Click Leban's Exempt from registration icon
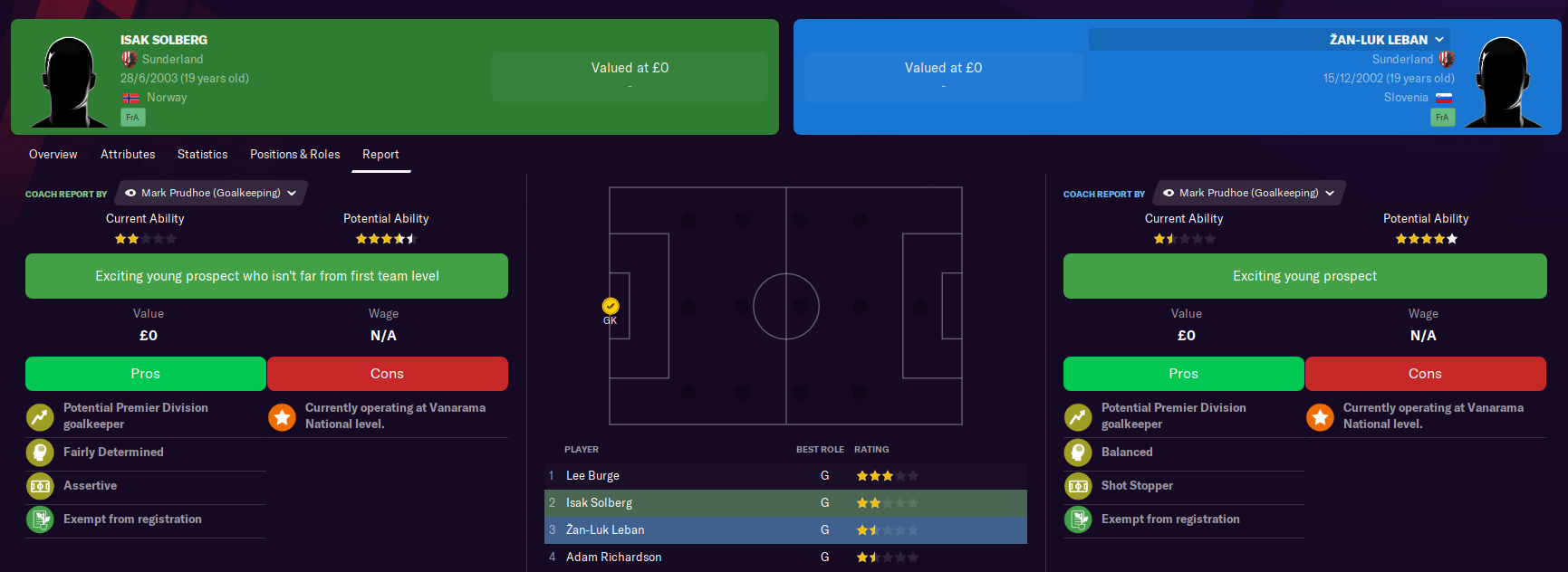This screenshot has width=1568, height=572. pos(1078,520)
